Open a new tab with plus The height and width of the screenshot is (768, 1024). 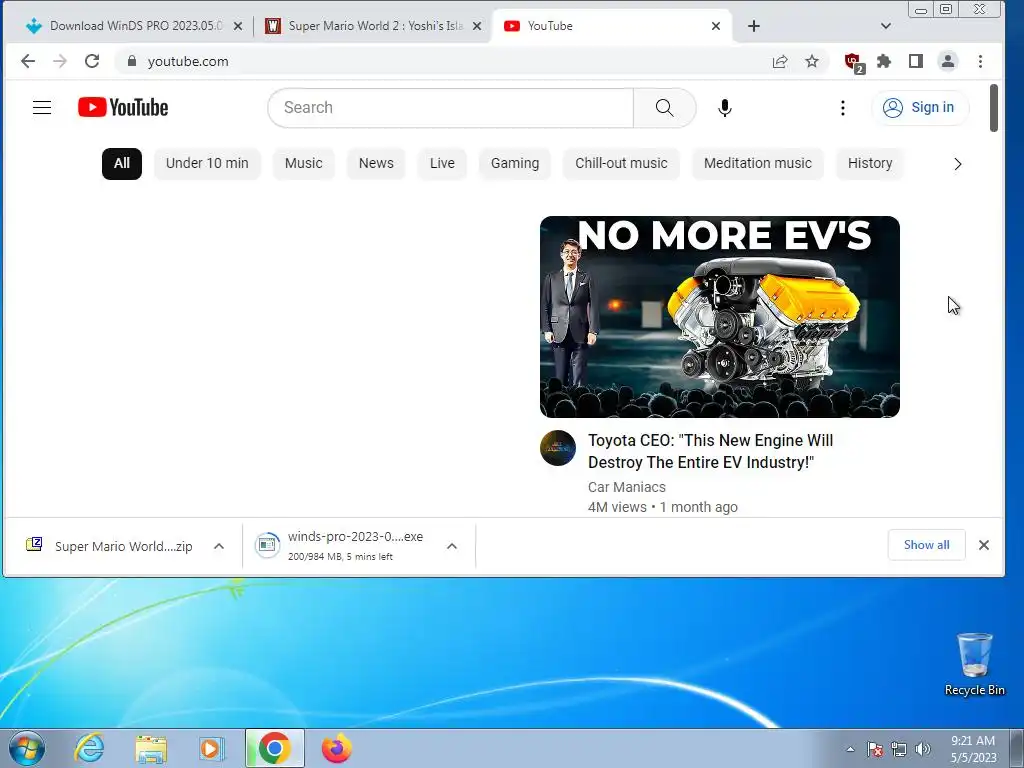[x=754, y=26]
